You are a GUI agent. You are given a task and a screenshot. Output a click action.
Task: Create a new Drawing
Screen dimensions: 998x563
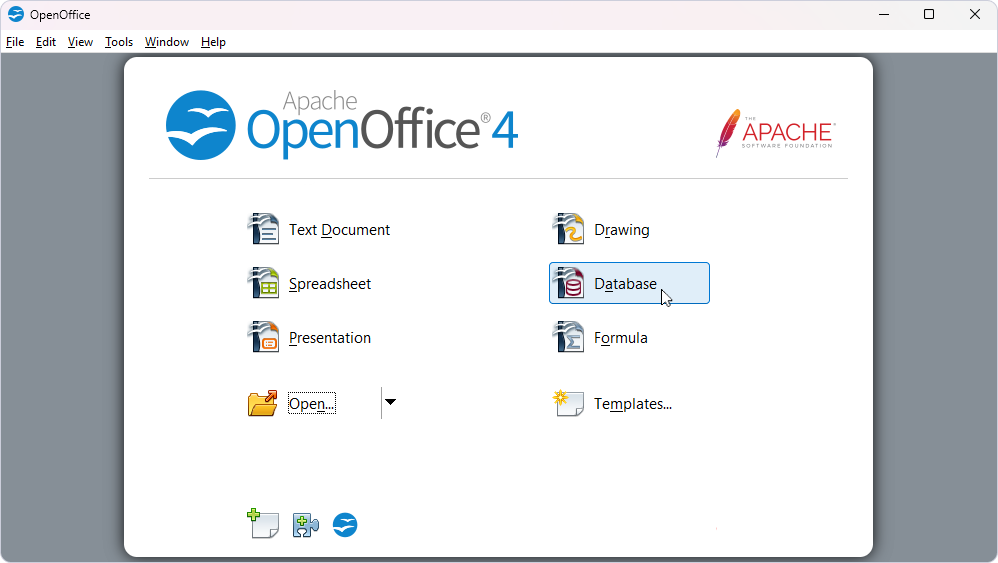[x=622, y=230]
